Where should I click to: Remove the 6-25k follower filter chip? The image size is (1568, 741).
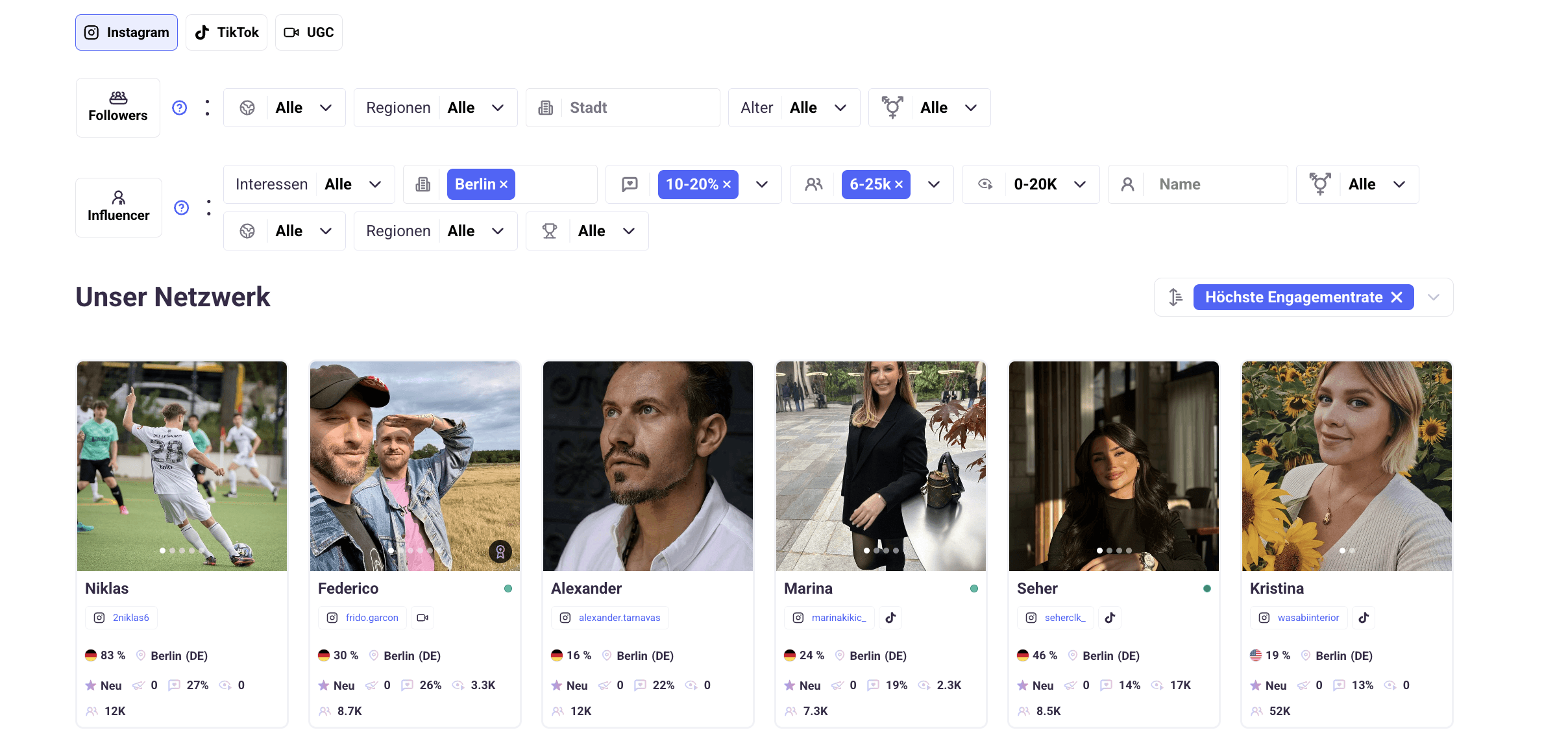click(899, 185)
